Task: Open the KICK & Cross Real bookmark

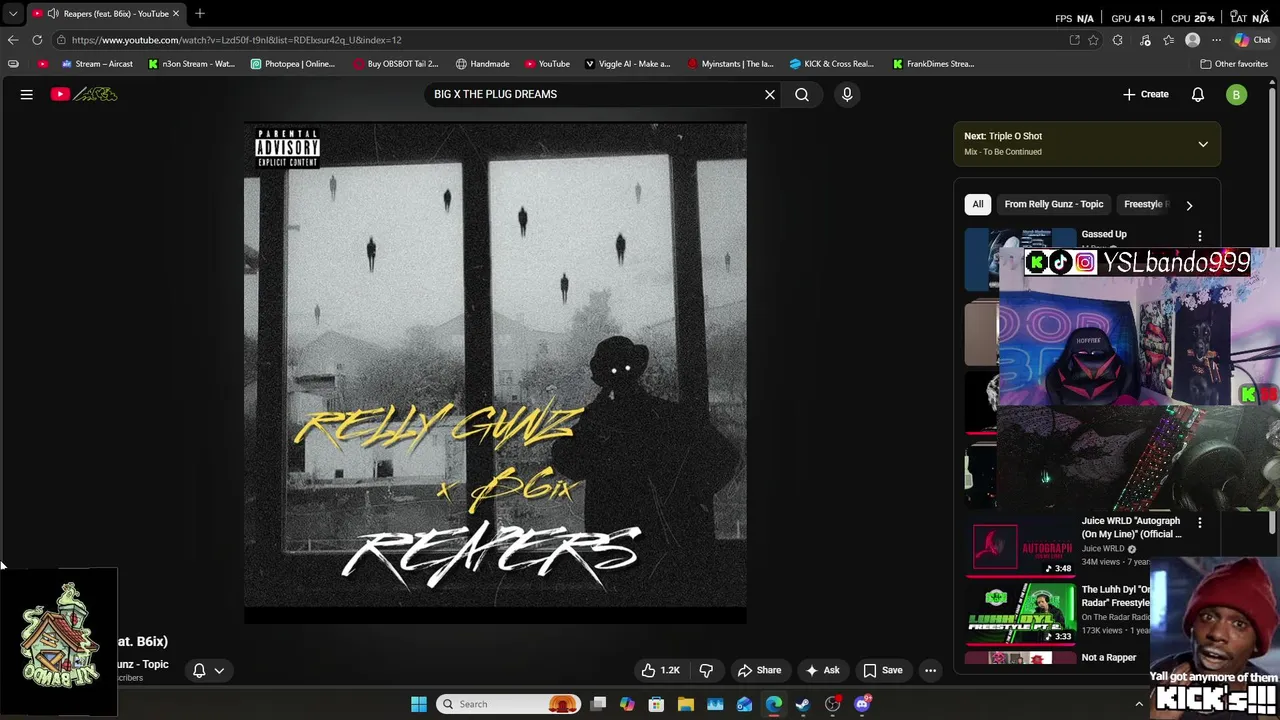Action: point(833,64)
